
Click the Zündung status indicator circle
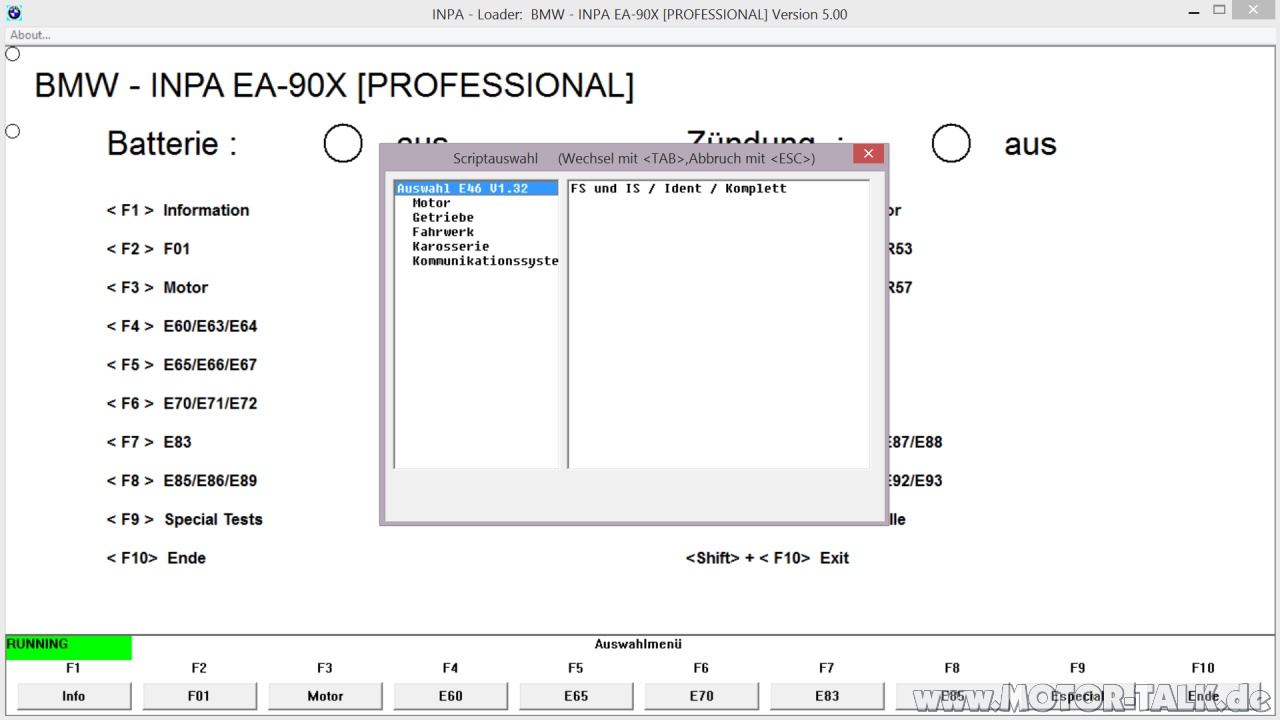951,144
